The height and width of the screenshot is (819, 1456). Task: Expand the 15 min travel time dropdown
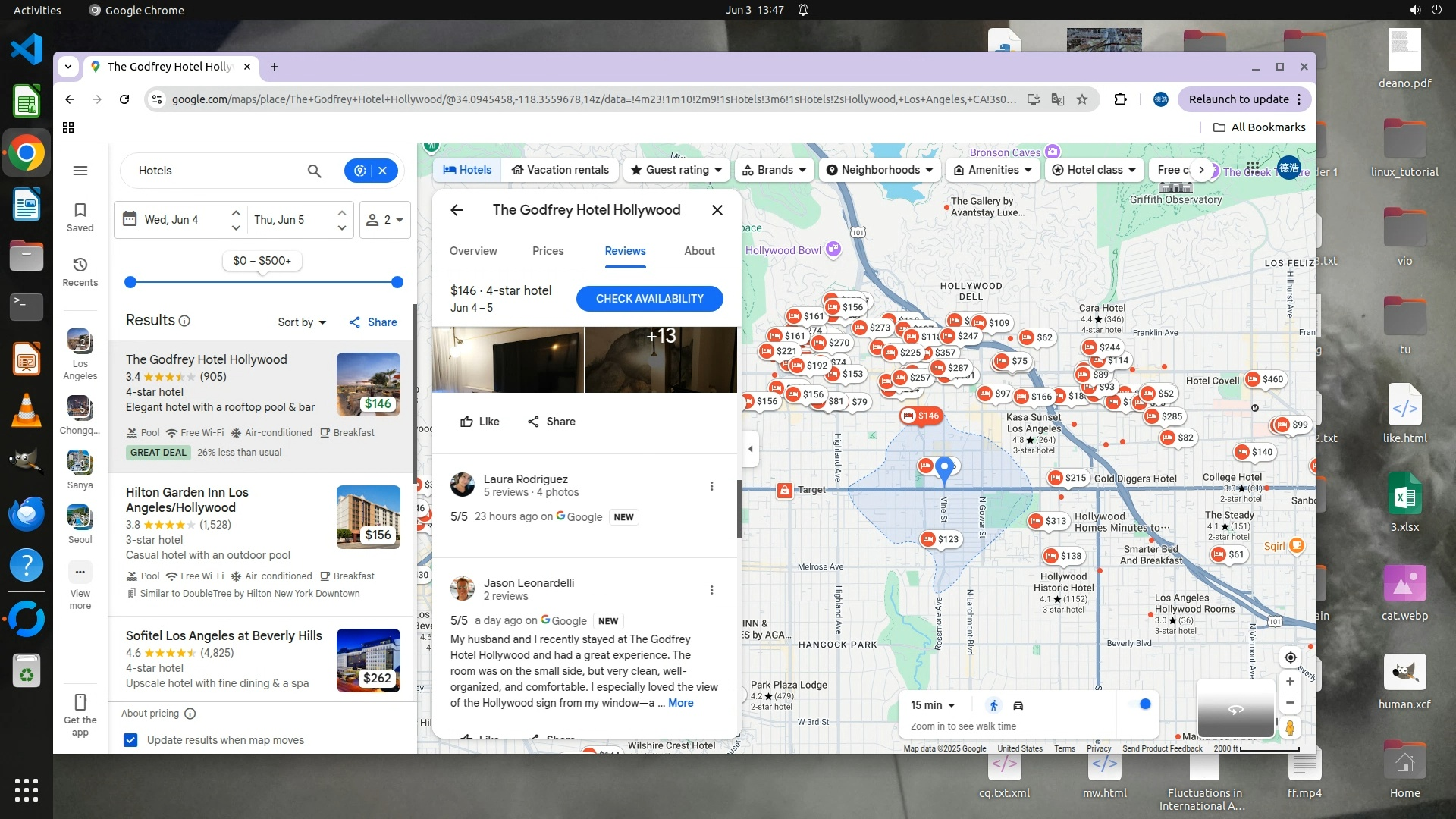point(933,705)
